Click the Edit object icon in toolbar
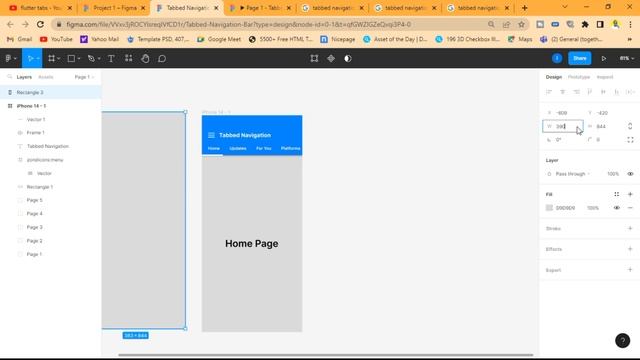This screenshot has height=360, width=640. (314, 58)
